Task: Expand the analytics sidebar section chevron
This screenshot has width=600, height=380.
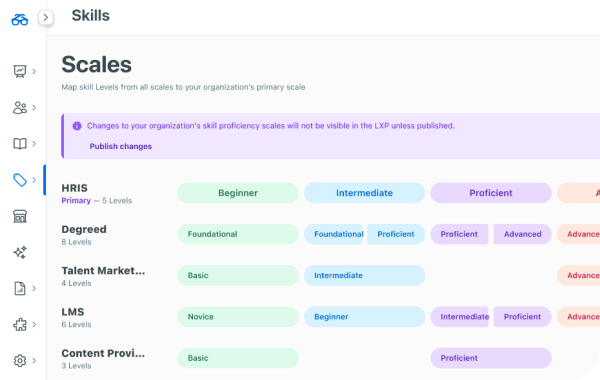Action: pos(34,71)
